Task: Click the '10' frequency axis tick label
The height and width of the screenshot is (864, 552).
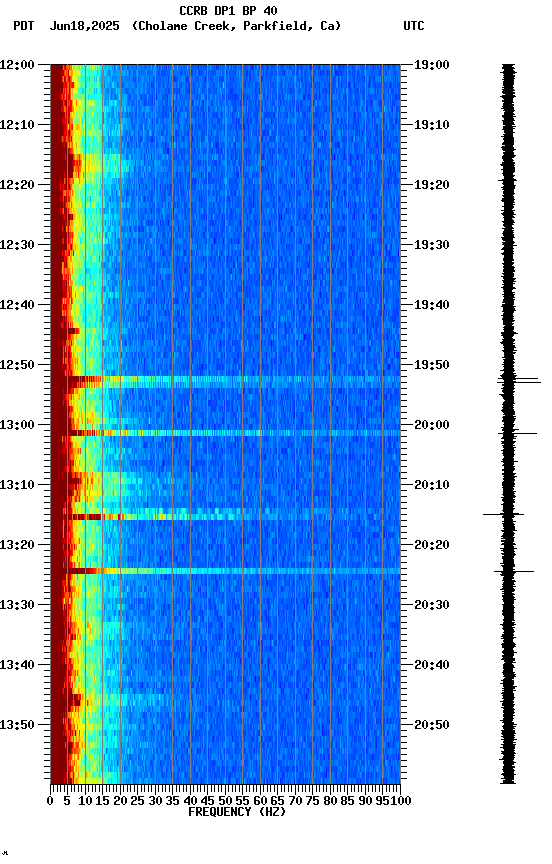Action: tap(85, 801)
